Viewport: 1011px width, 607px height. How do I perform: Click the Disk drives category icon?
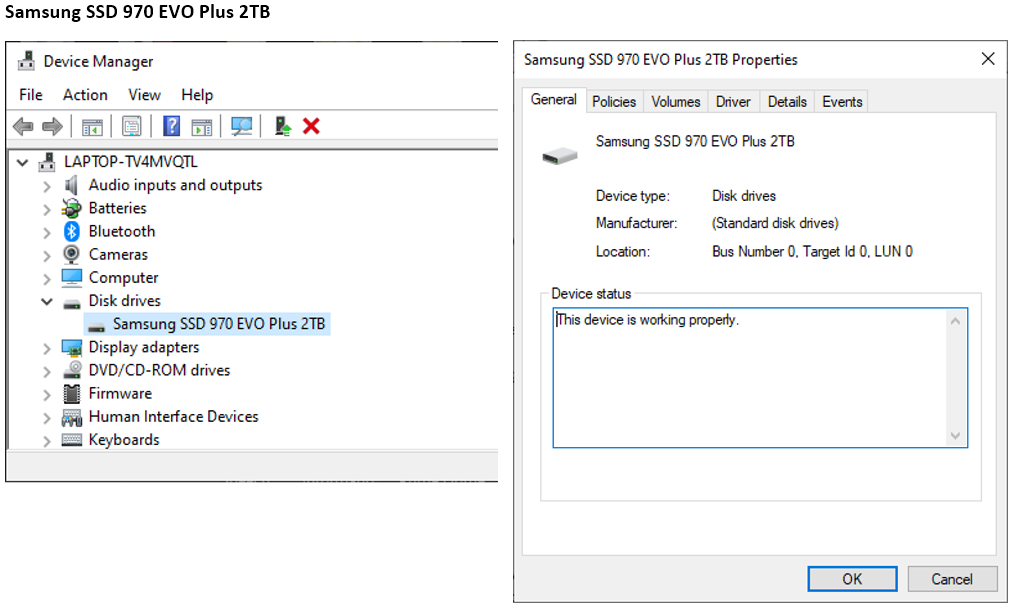(x=72, y=303)
